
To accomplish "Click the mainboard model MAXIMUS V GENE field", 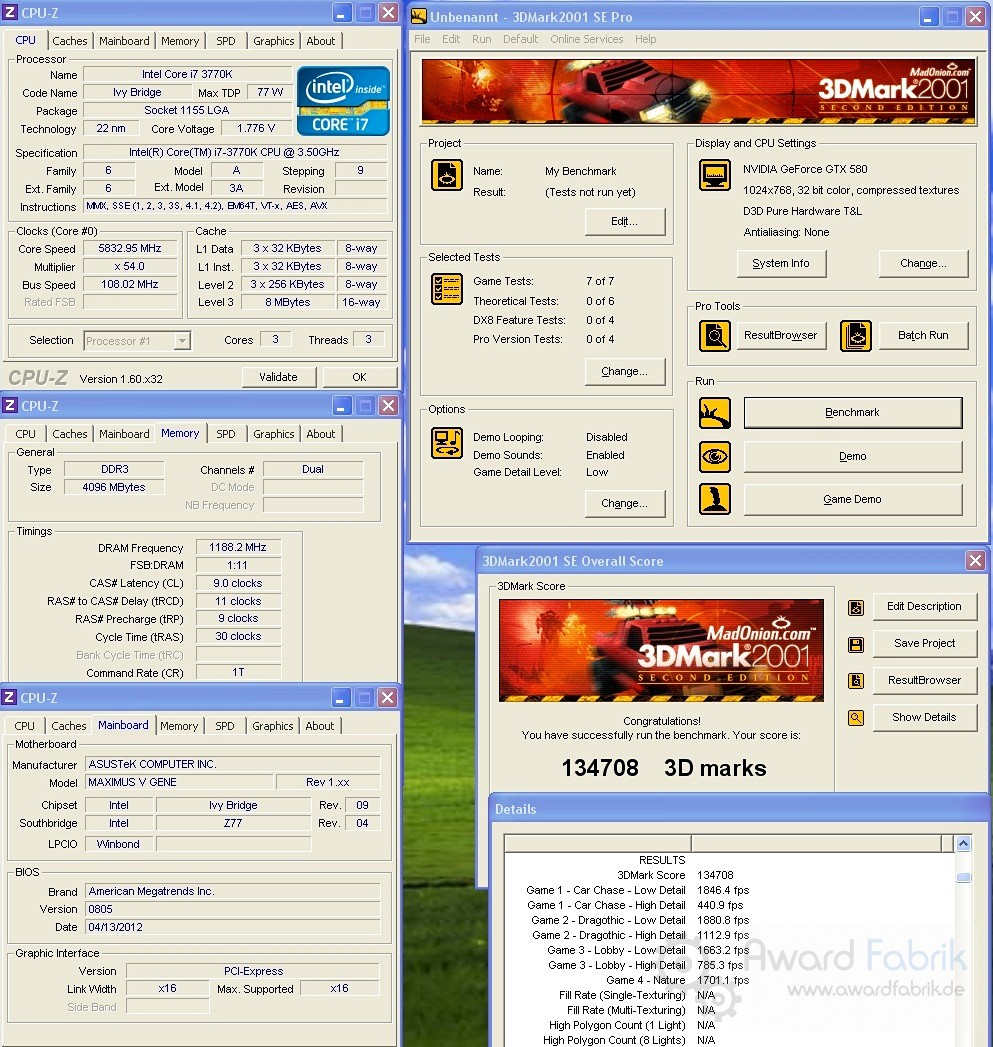I will pos(179,782).
